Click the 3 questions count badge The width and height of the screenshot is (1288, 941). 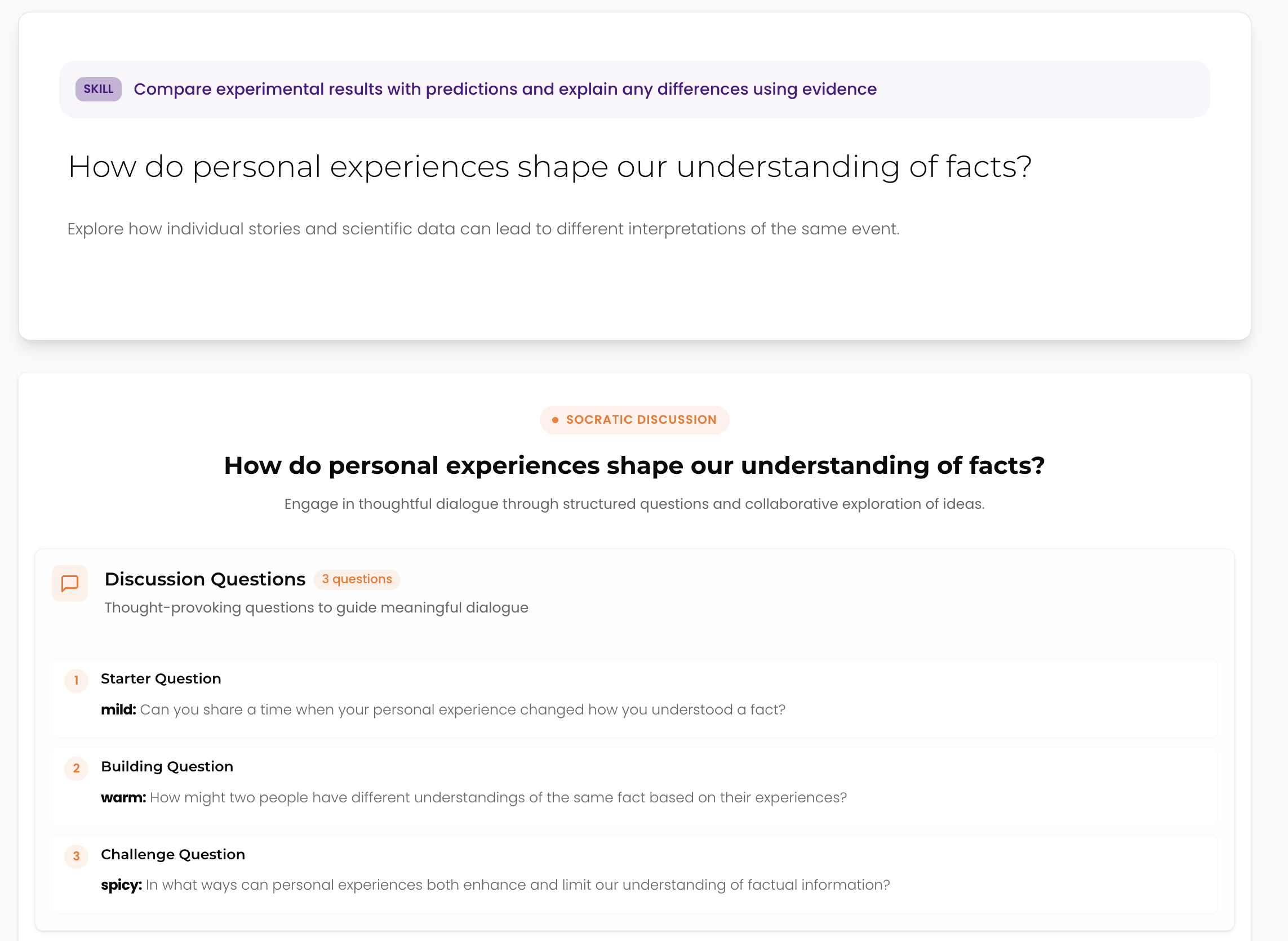[x=357, y=579]
